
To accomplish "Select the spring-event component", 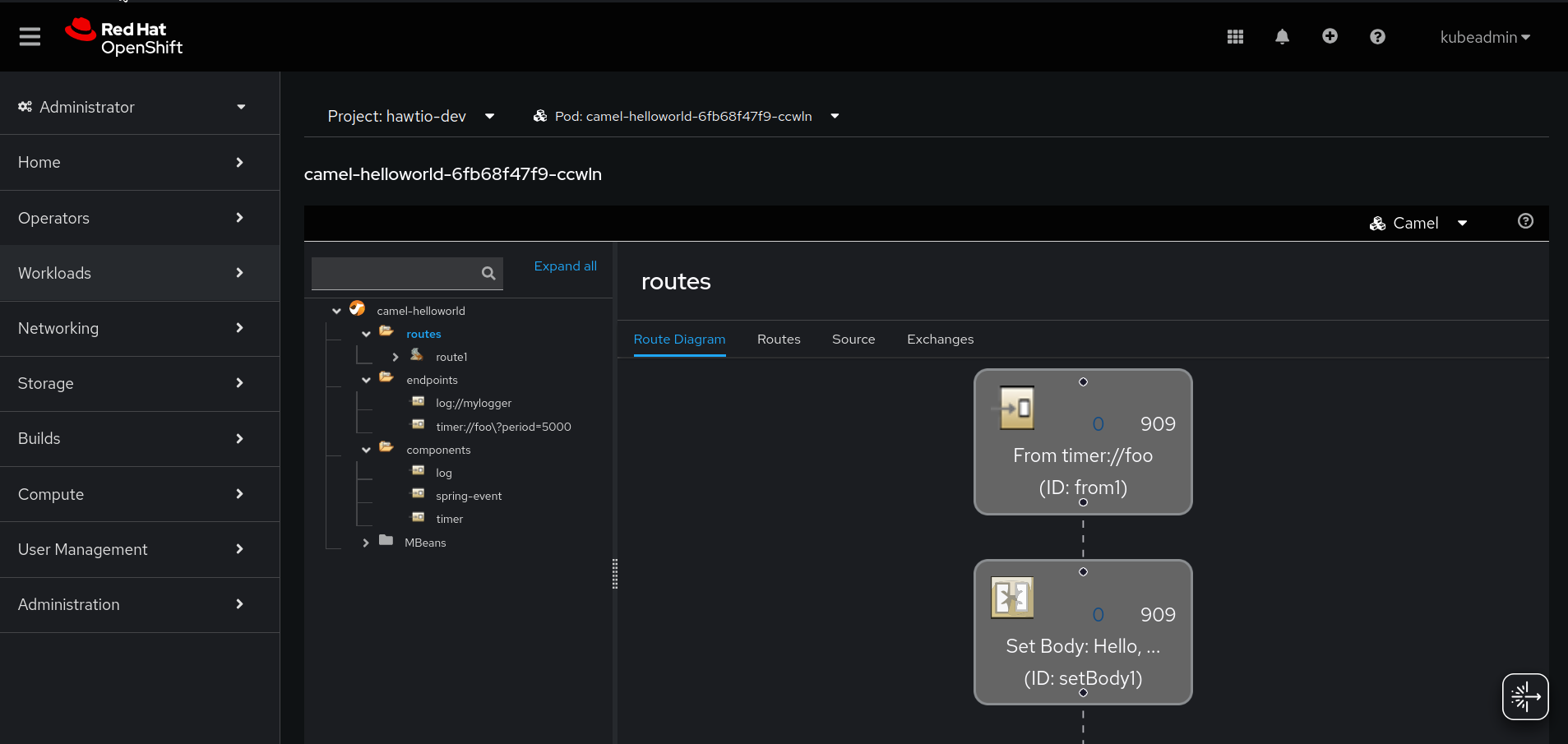I will coord(469,496).
